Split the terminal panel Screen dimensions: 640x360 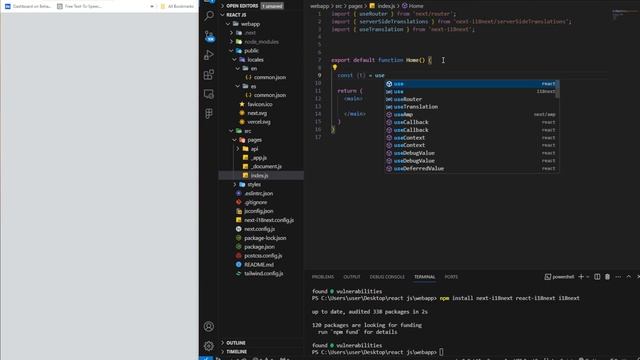point(597,277)
